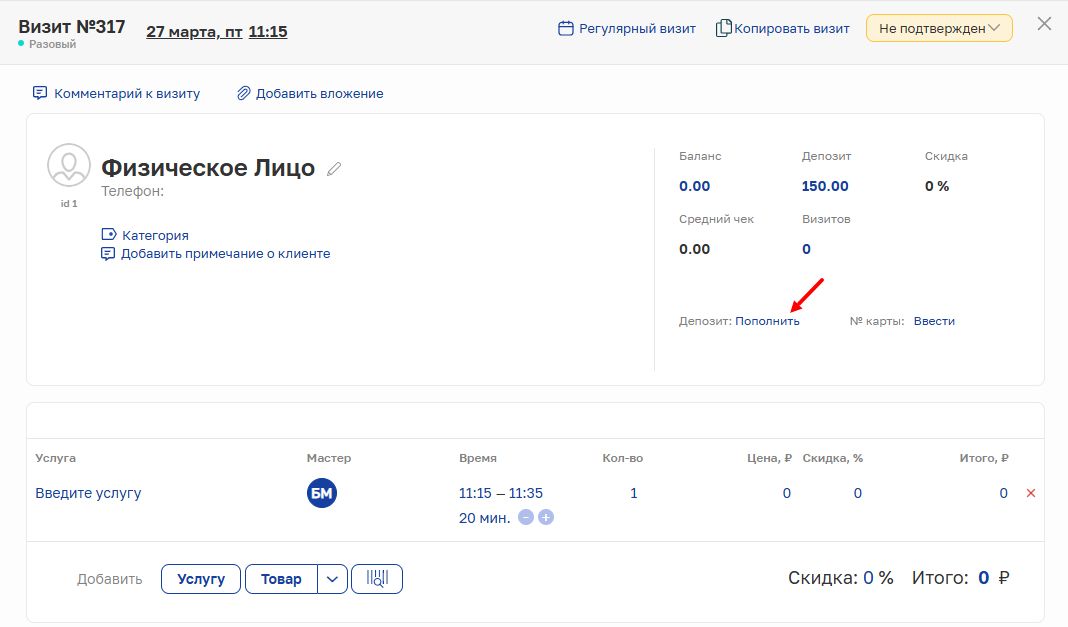Screen dimensions: 1068x627
Task: Delete the service row with red cross
Action: [1031, 493]
